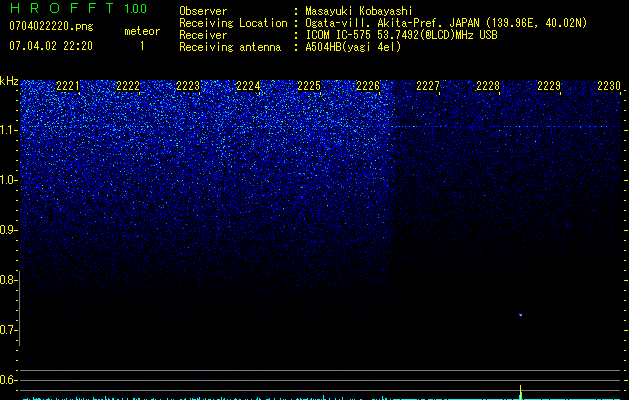Screen dimensions: 629x400
Task: Click time marker 2222
Action: click(128, 86)
